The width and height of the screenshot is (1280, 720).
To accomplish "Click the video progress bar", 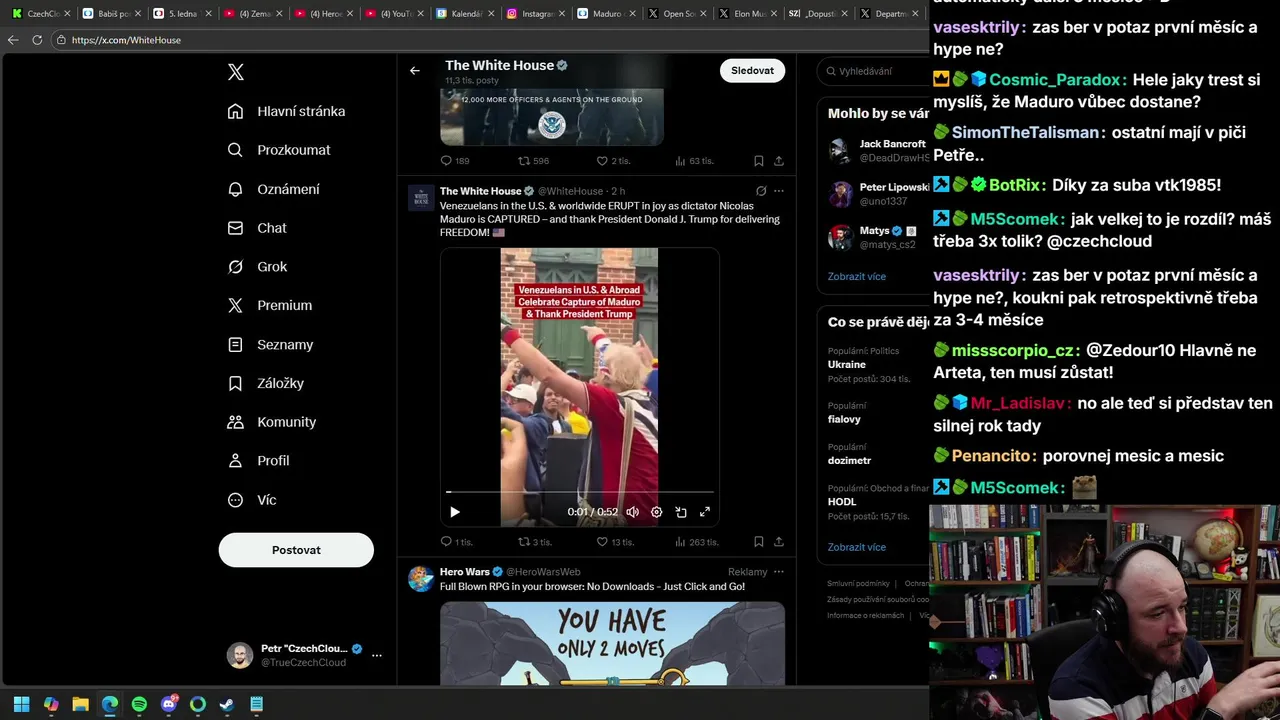I will tap(580, 493).
